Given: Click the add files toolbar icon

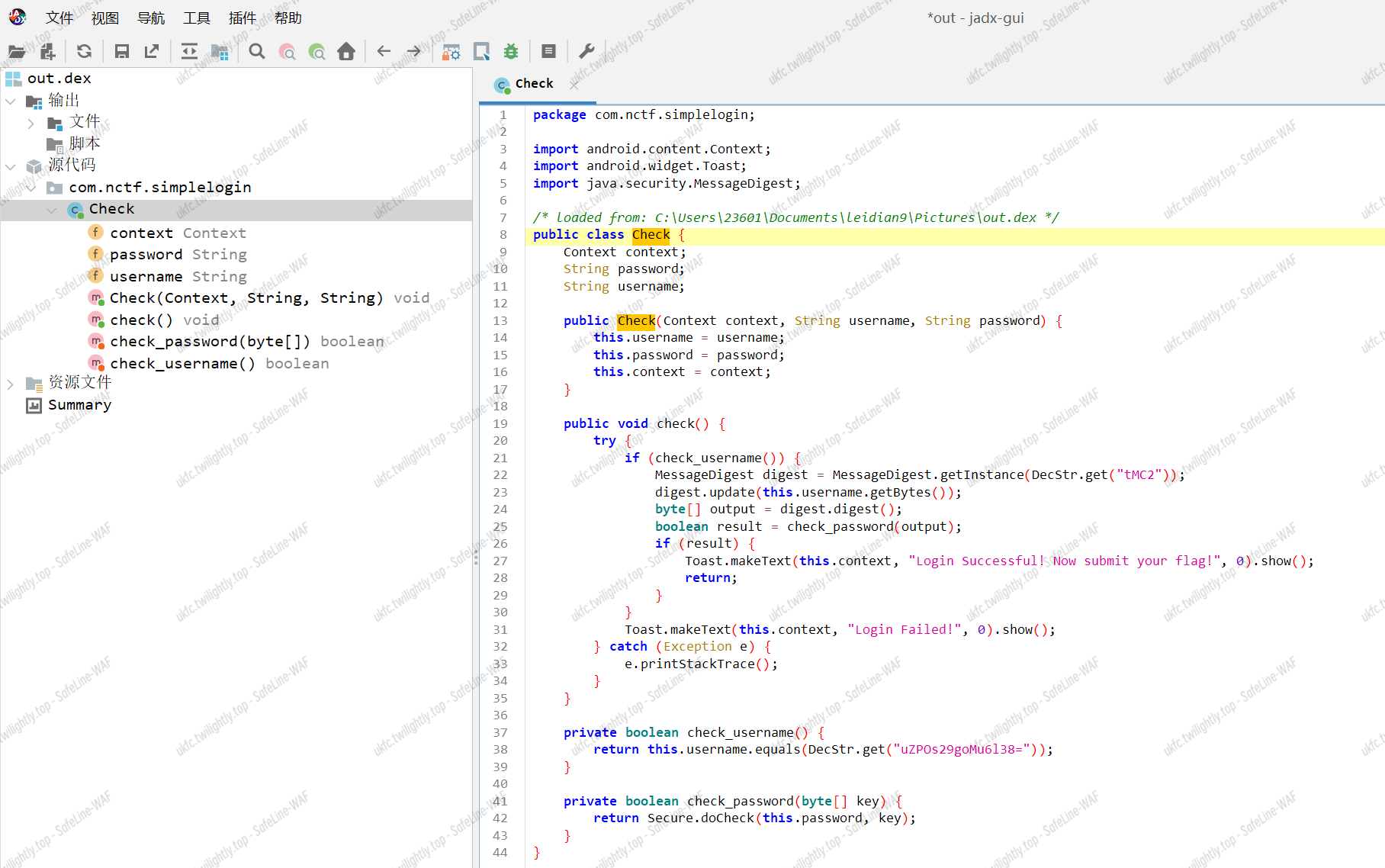Looking at the screenshot, I should coord(47,52).
